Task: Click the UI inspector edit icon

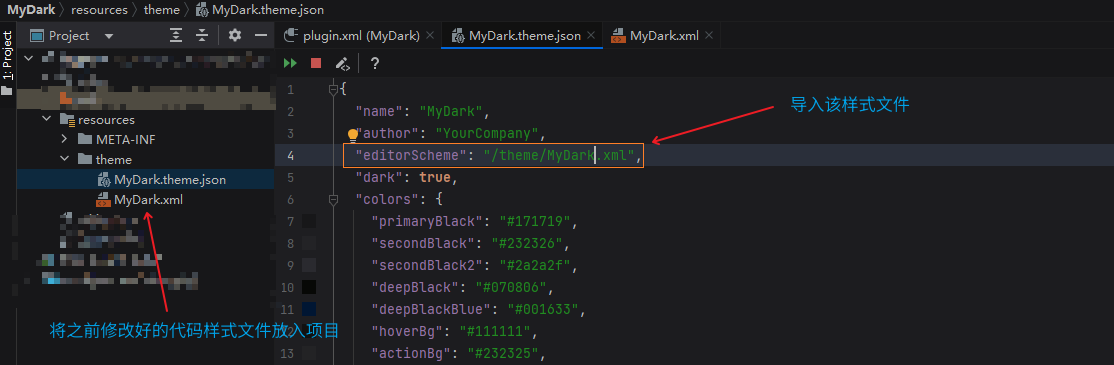Action: pos(343,63)
